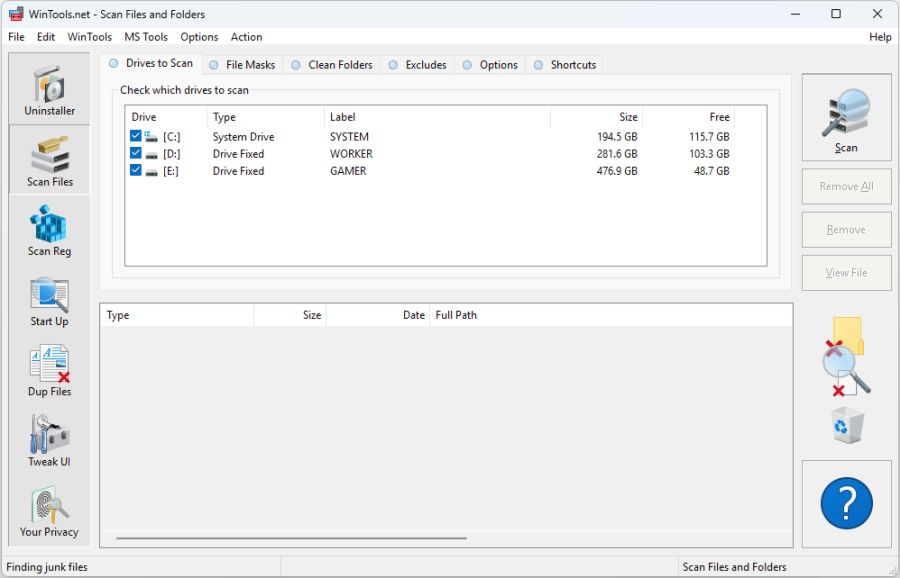The height and width of the screenshot is (578, 900).
Task: Uncheck the [C:] system drive
Action: click(135, 135)
